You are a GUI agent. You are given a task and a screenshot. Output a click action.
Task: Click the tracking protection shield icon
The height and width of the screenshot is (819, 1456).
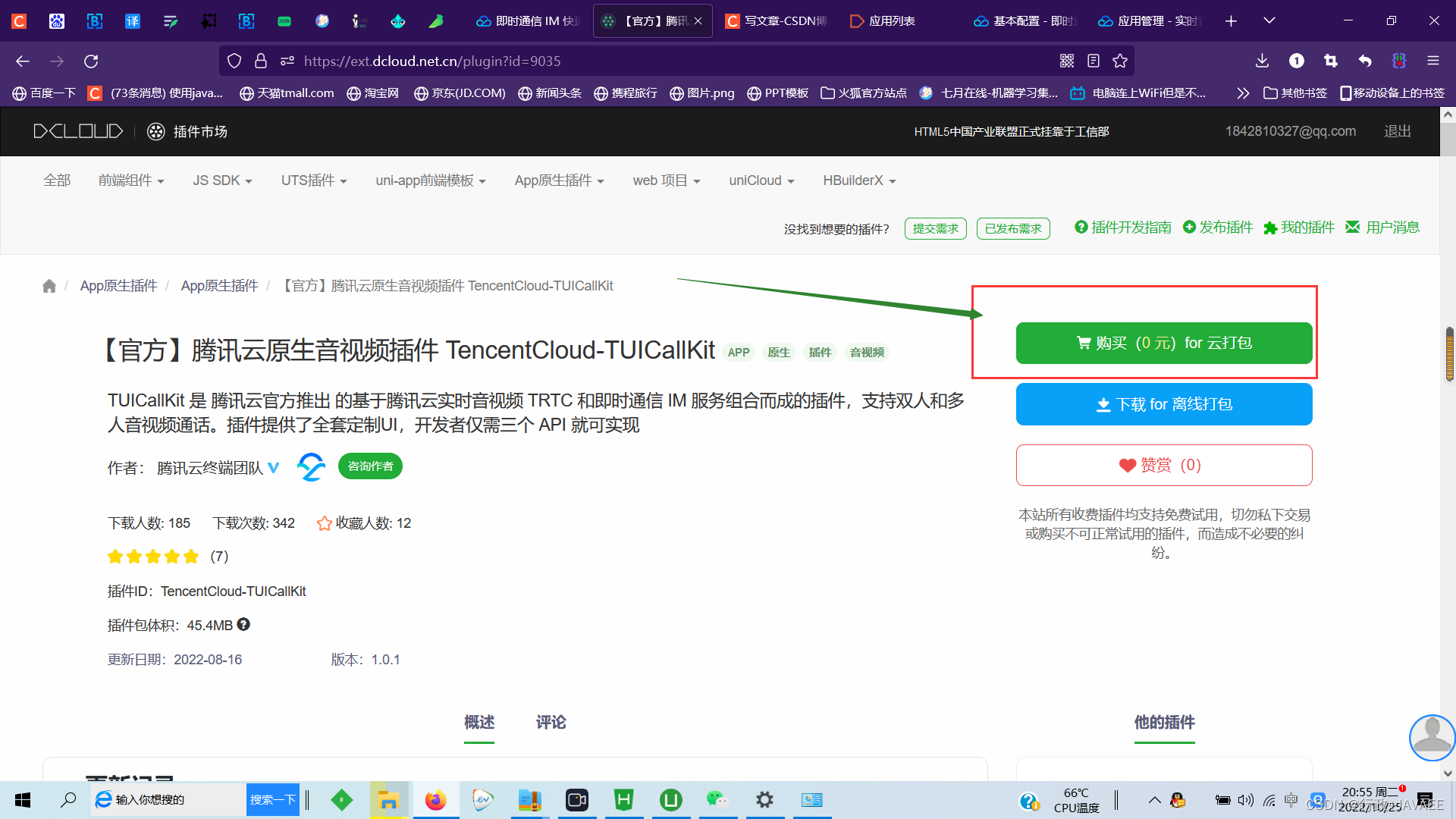(x=234, y=61)
